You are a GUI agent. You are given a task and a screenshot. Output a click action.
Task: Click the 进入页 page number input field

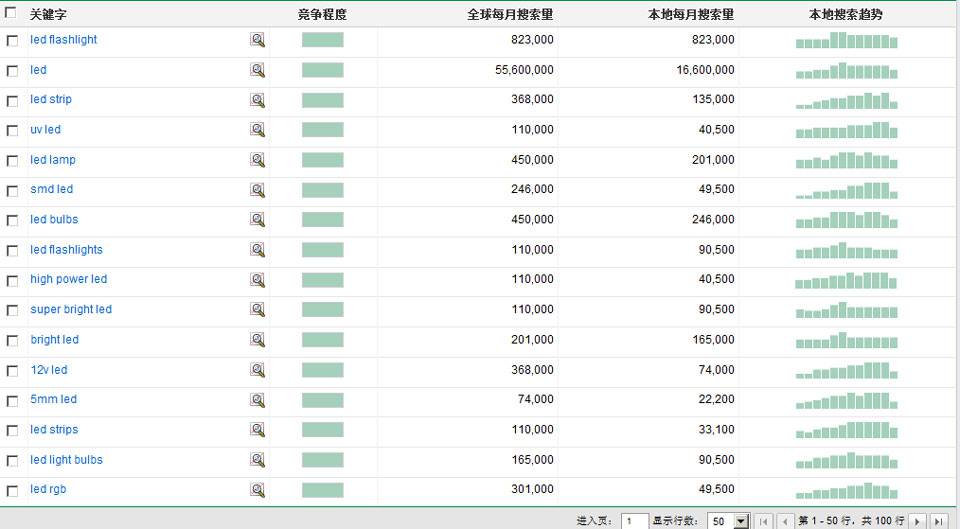[x=634, y=521]
